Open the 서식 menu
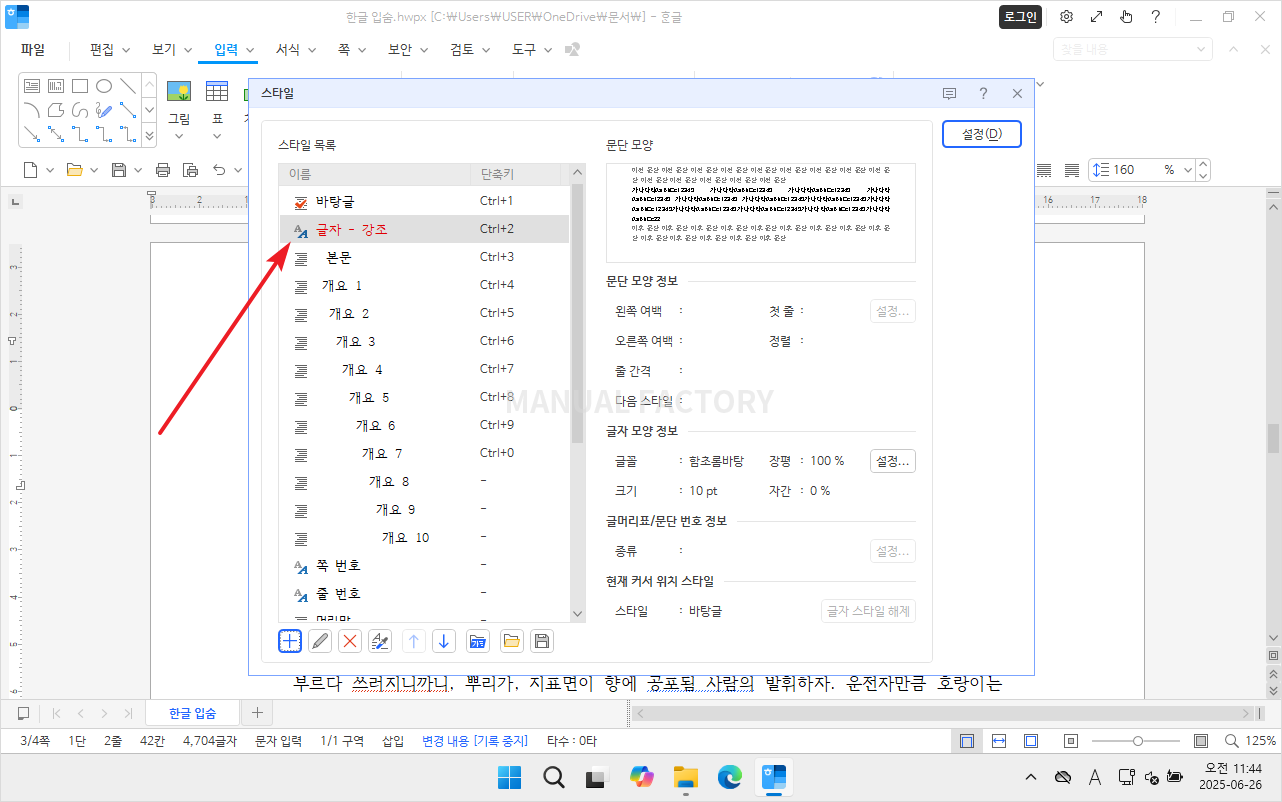The height and width of the screenshot is (802, 1282). point(288,49)
